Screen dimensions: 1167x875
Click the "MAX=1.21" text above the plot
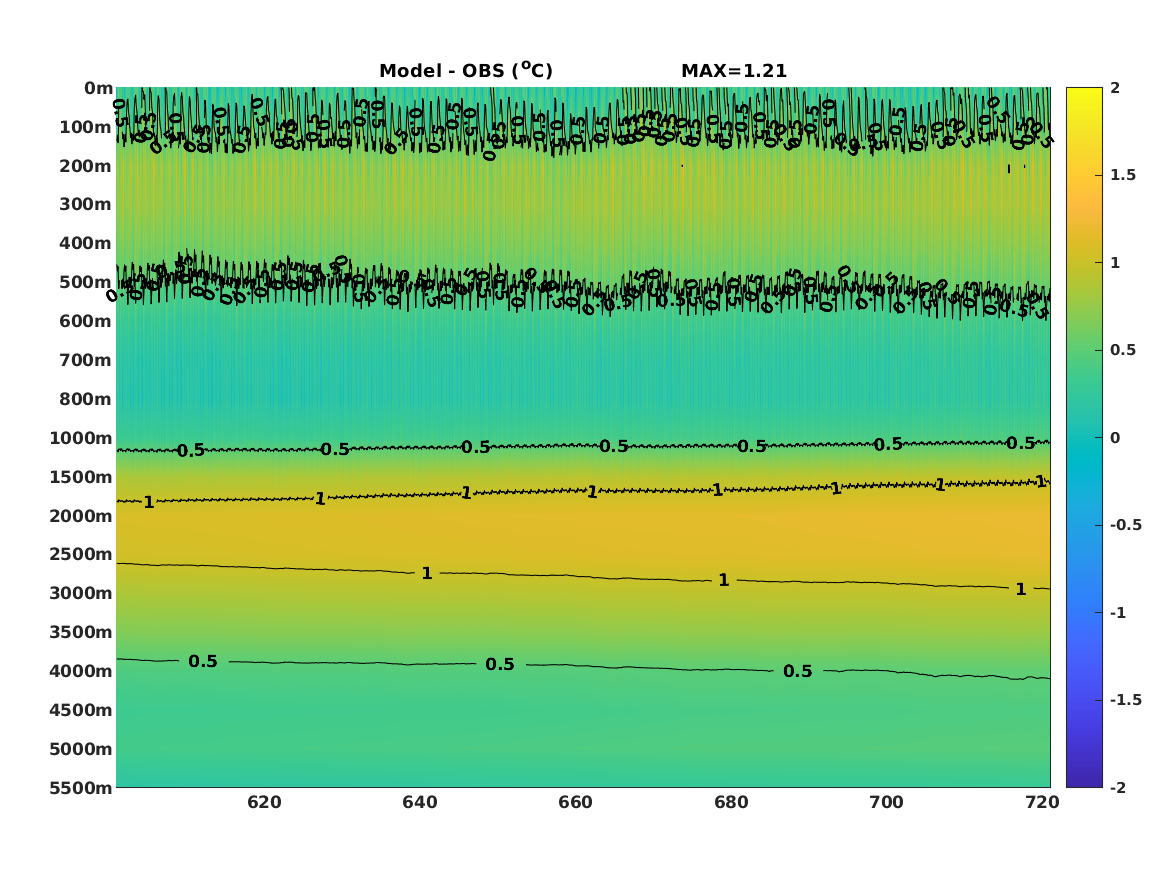[734, 71]
